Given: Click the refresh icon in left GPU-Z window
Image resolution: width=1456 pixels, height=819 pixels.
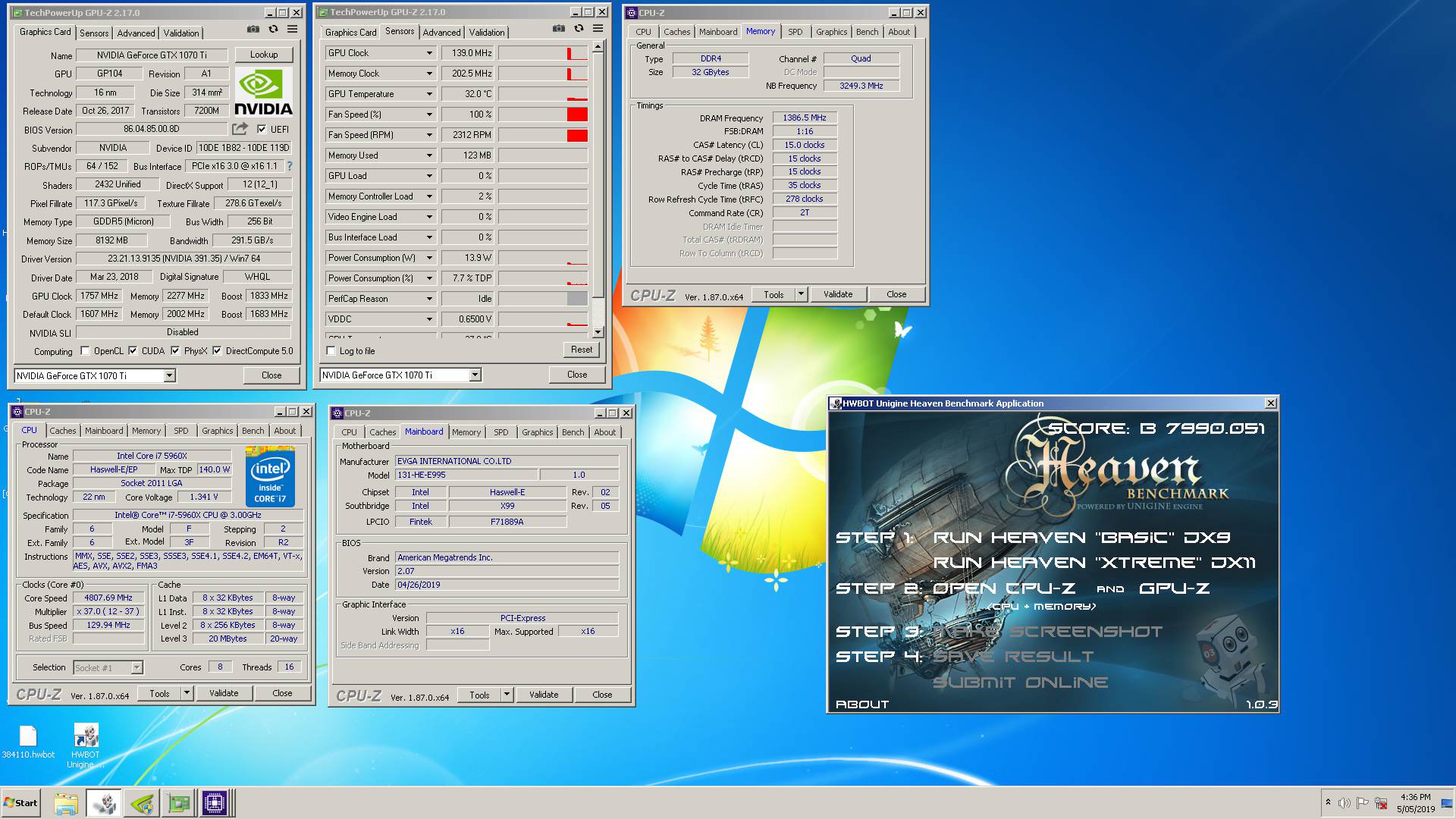Looking at the screenshot, I should click(x=273, y=29).
